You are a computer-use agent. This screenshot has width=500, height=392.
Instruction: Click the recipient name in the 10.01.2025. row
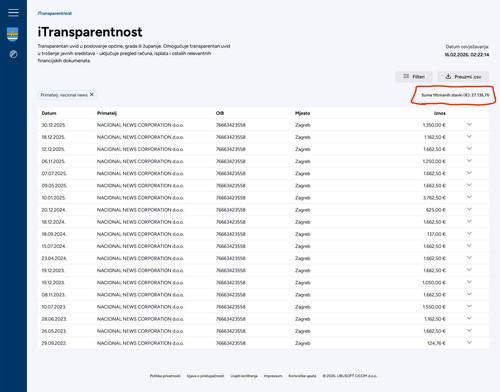click(x=140, y=198)
